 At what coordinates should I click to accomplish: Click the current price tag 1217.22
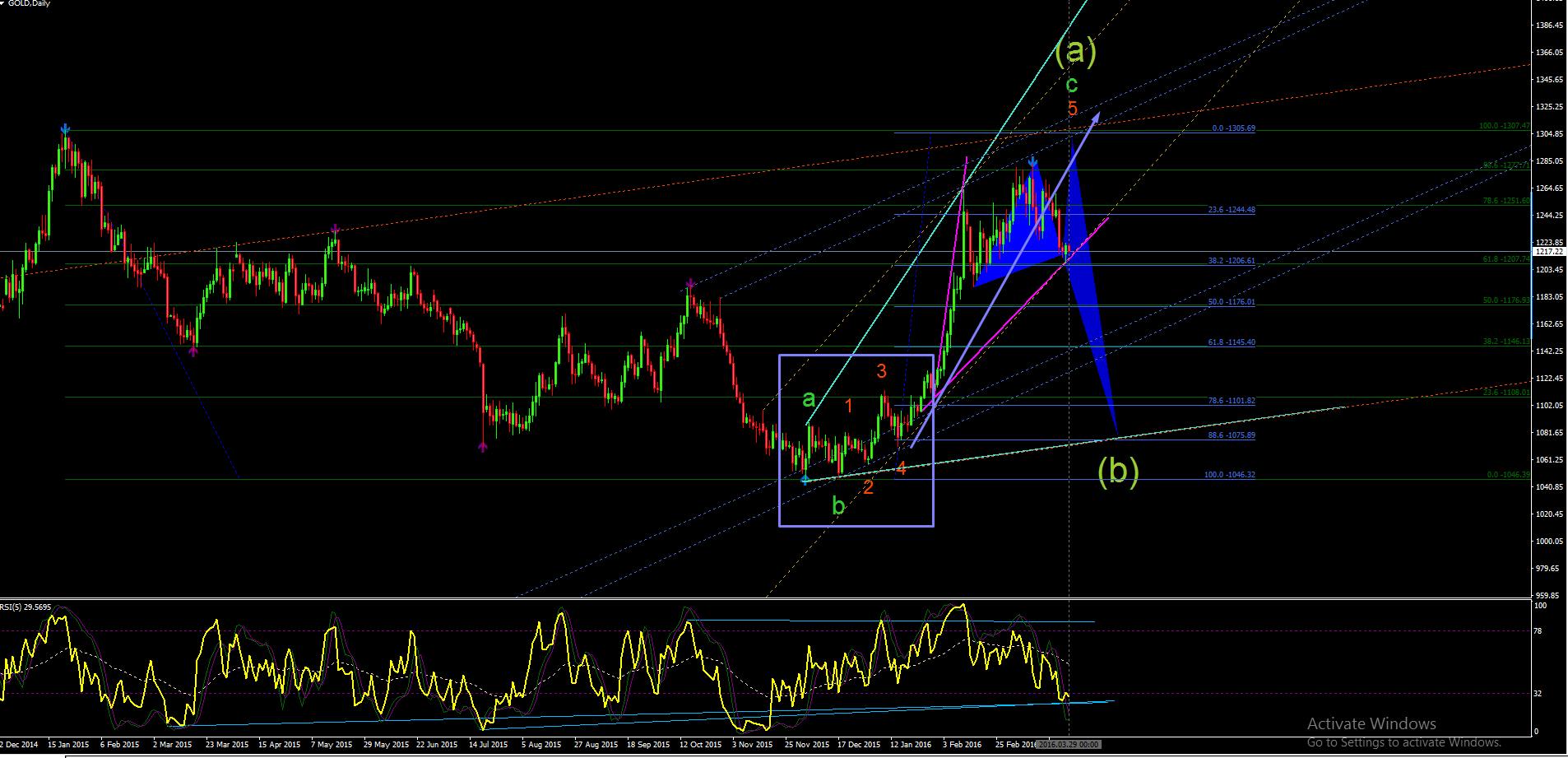pos(1549,252)
